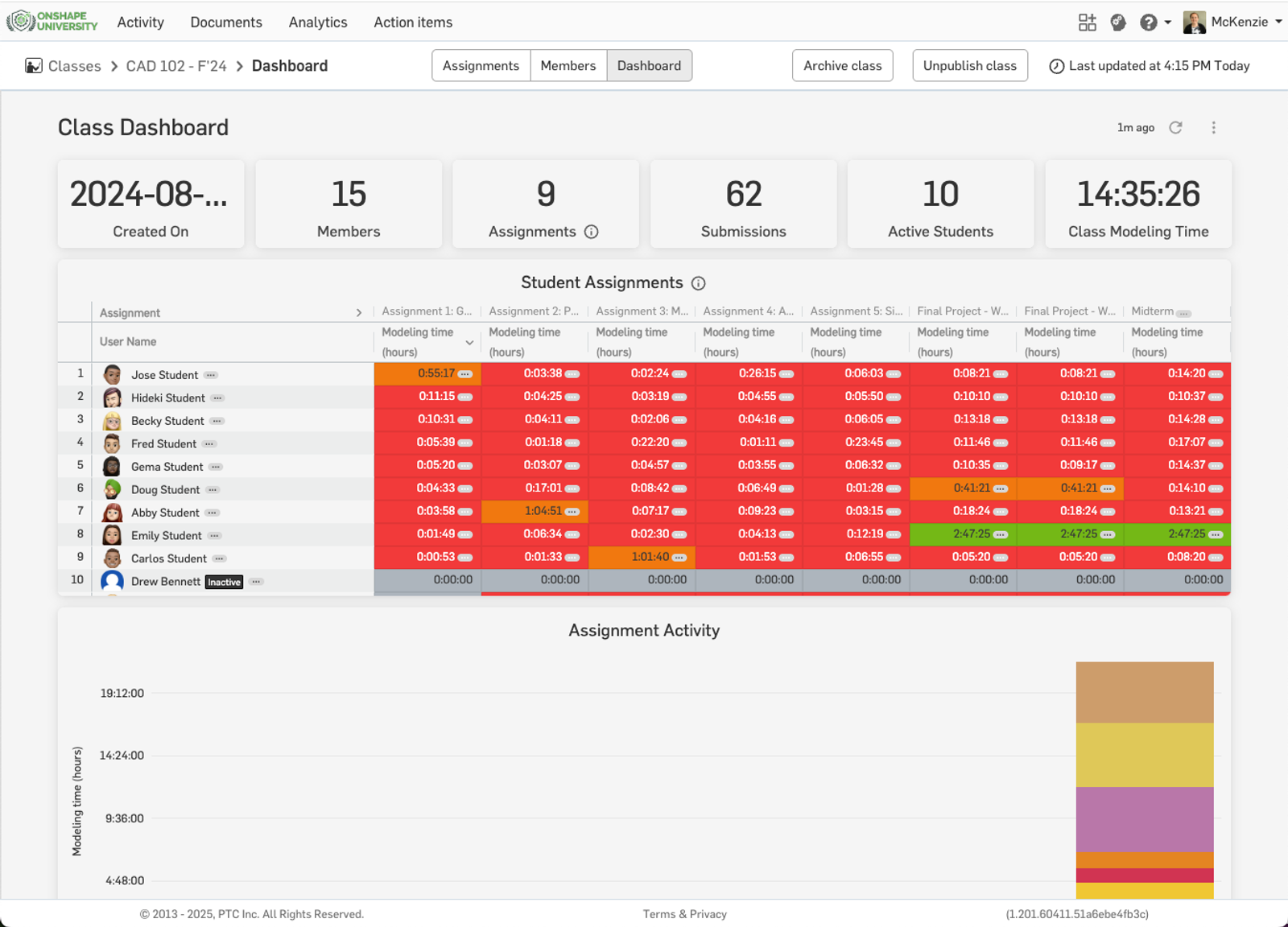
Task: Switch to the Members tab
Action: tap(568, 66)
